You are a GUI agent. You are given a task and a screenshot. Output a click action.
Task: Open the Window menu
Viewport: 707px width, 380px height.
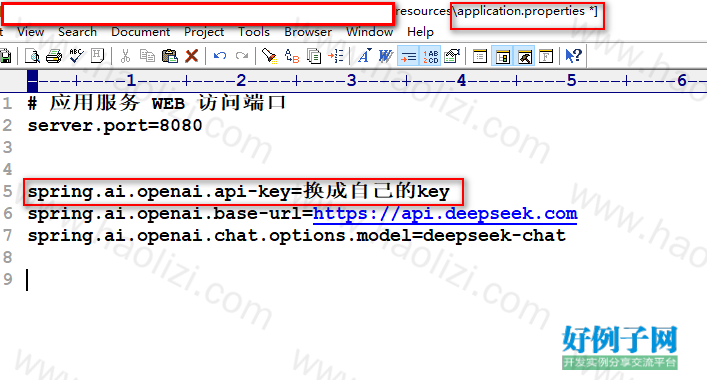click(369, 32)
